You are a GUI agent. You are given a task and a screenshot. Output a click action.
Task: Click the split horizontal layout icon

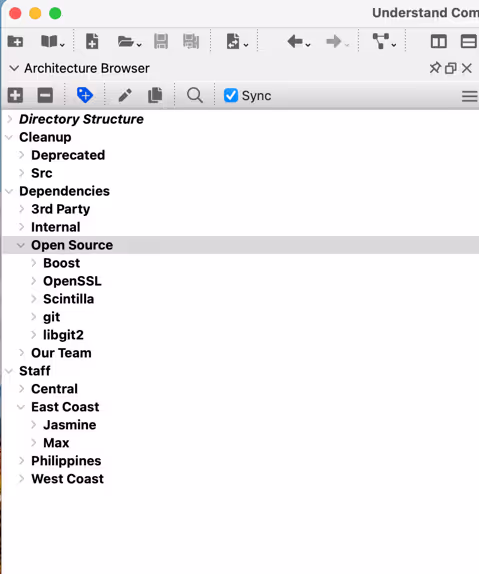468,41
